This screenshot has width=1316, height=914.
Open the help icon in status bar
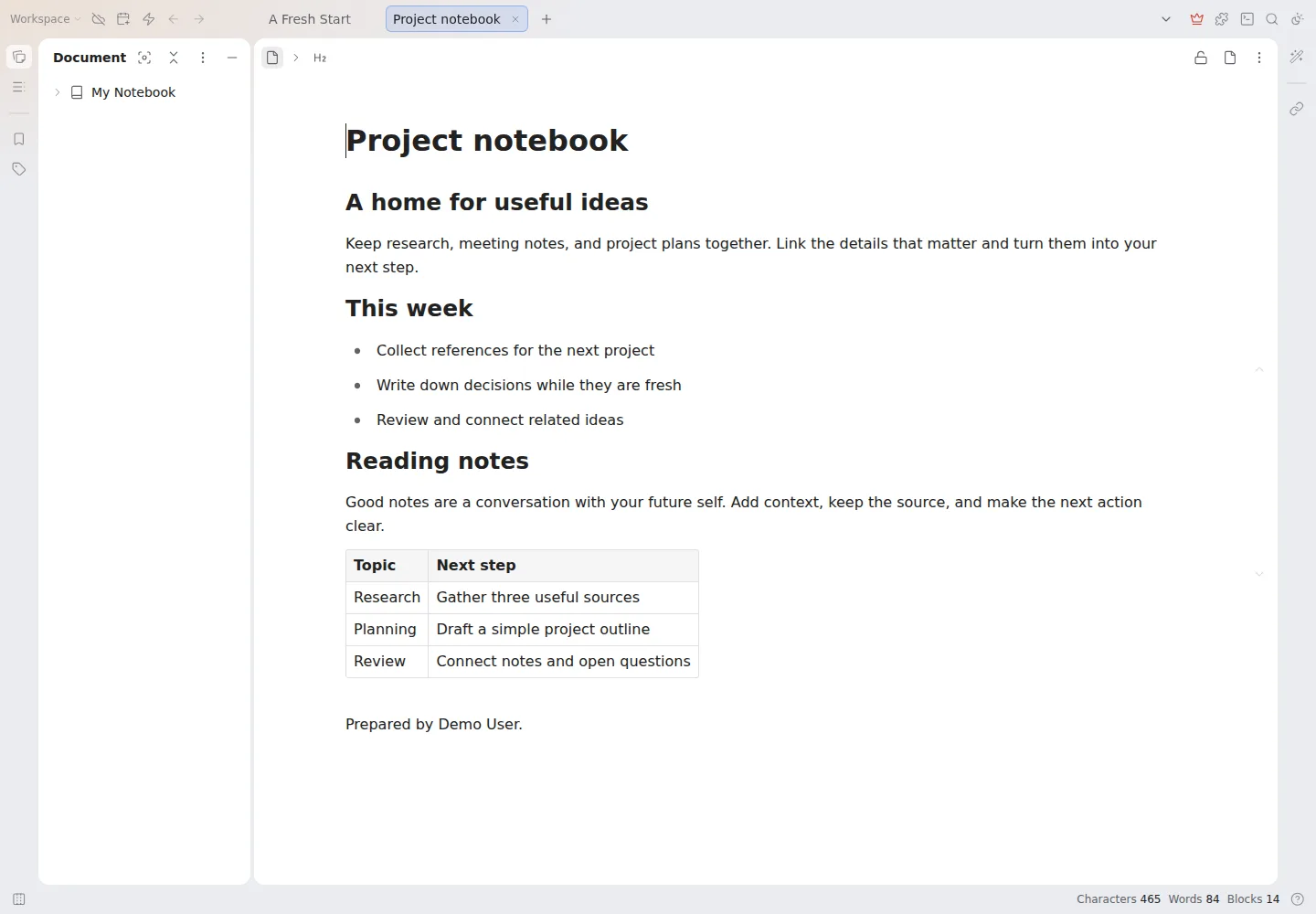(1298, 899)
